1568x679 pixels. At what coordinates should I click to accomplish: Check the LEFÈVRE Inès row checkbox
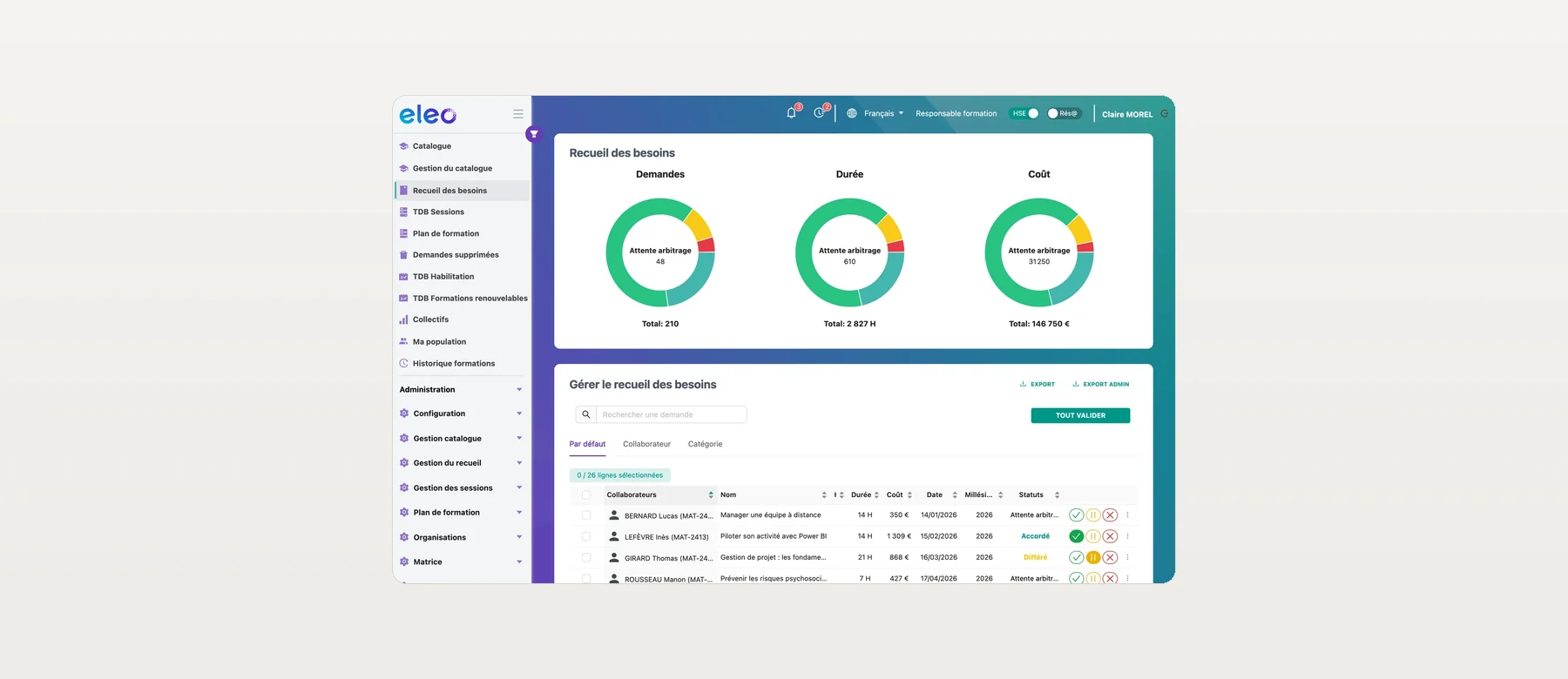586,536
